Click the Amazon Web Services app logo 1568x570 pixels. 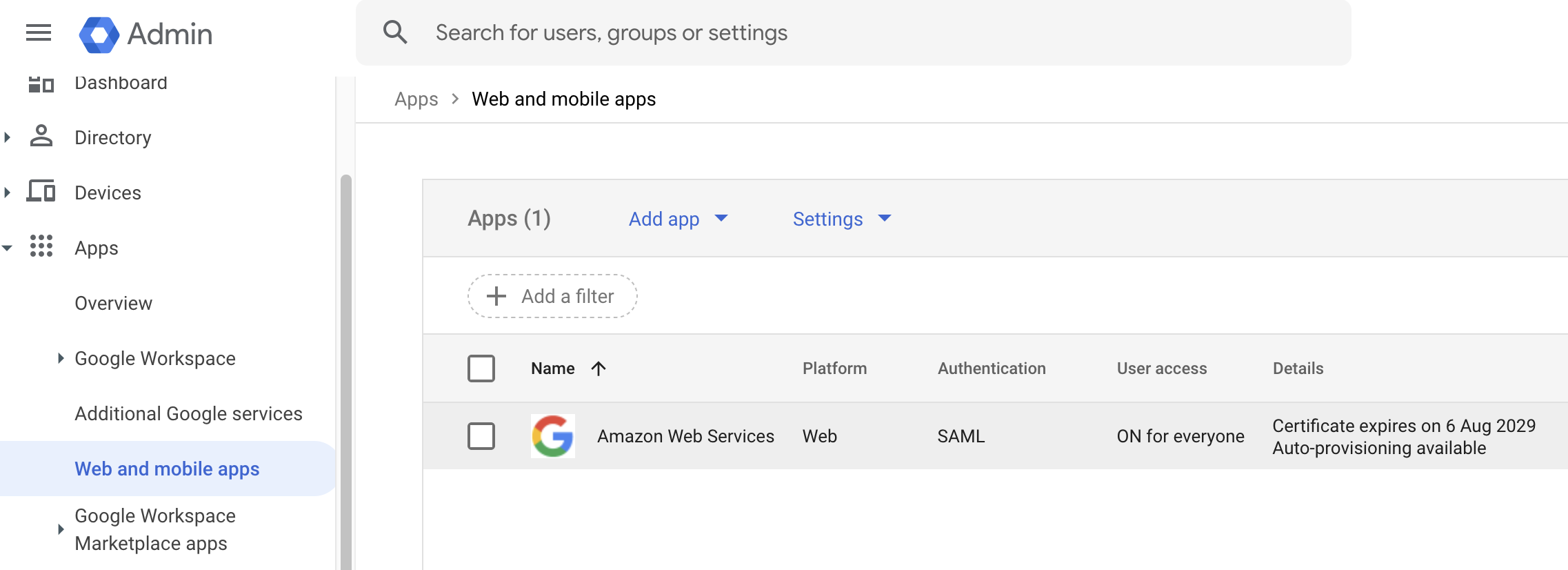click(x=553, y=436)
